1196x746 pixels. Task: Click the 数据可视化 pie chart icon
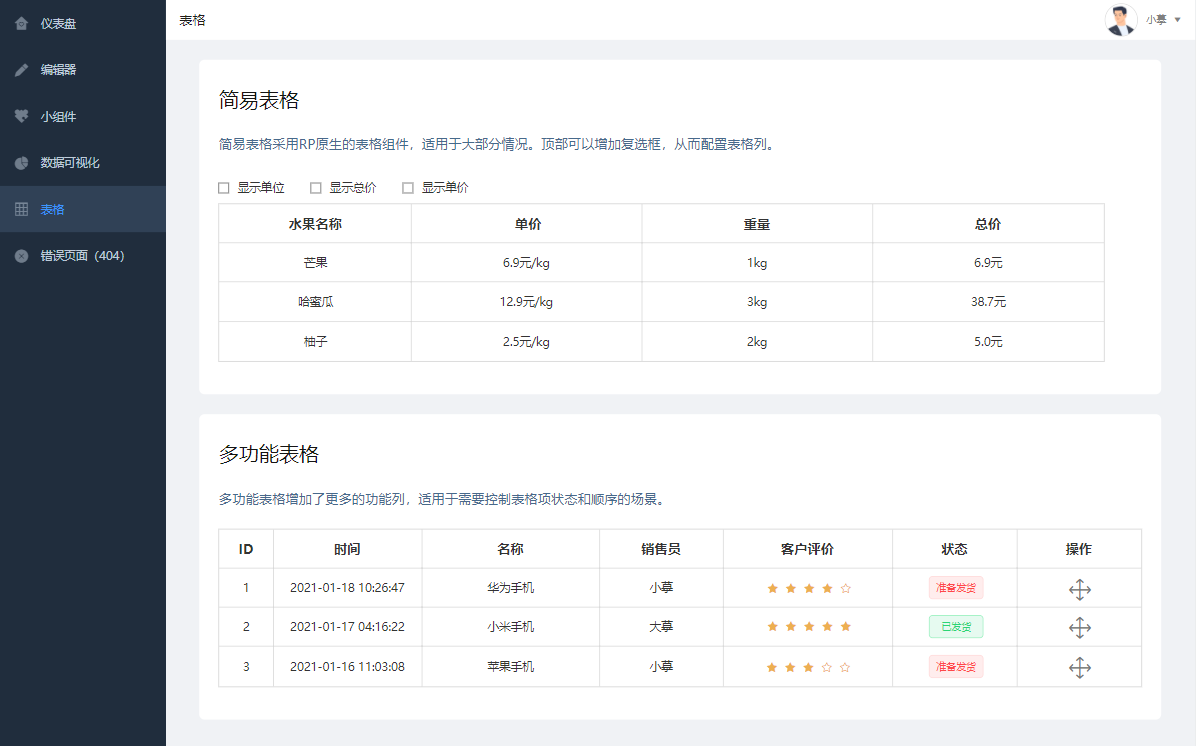pyautogui.click(x=22, y=163)
